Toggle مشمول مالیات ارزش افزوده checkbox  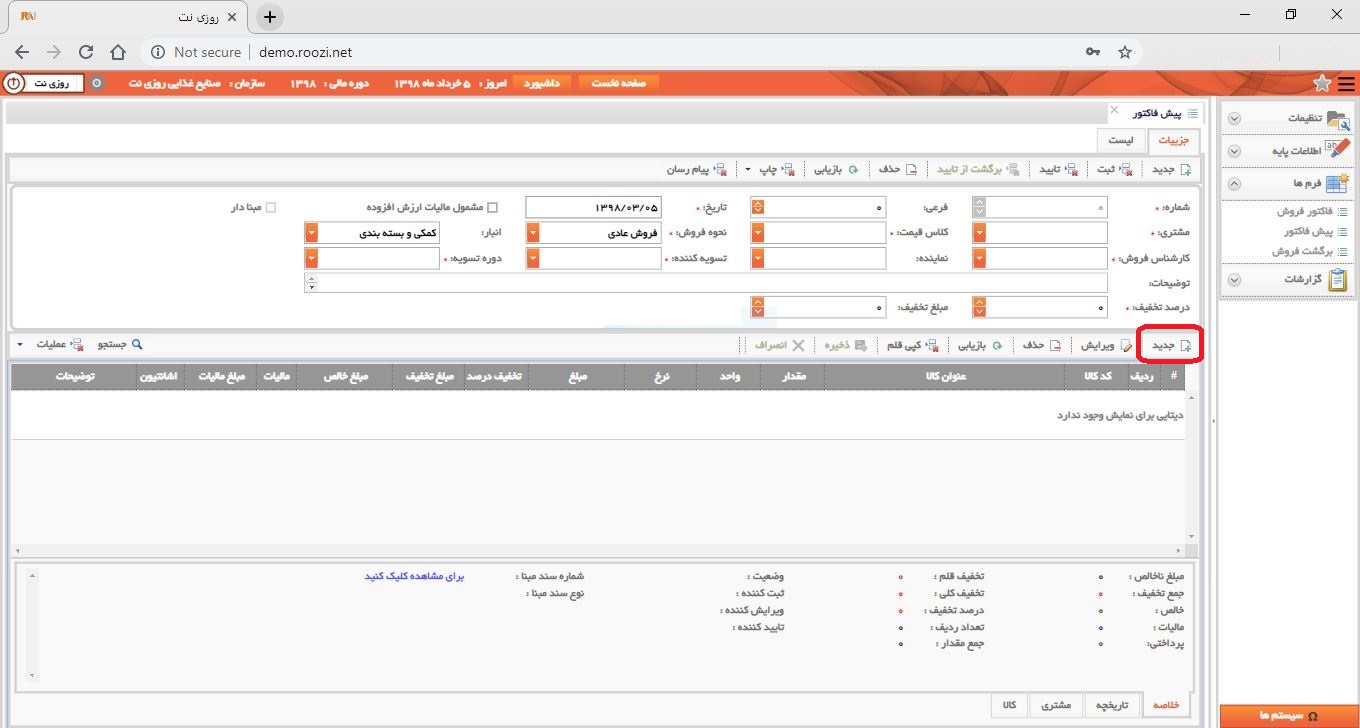pos(492,208)
